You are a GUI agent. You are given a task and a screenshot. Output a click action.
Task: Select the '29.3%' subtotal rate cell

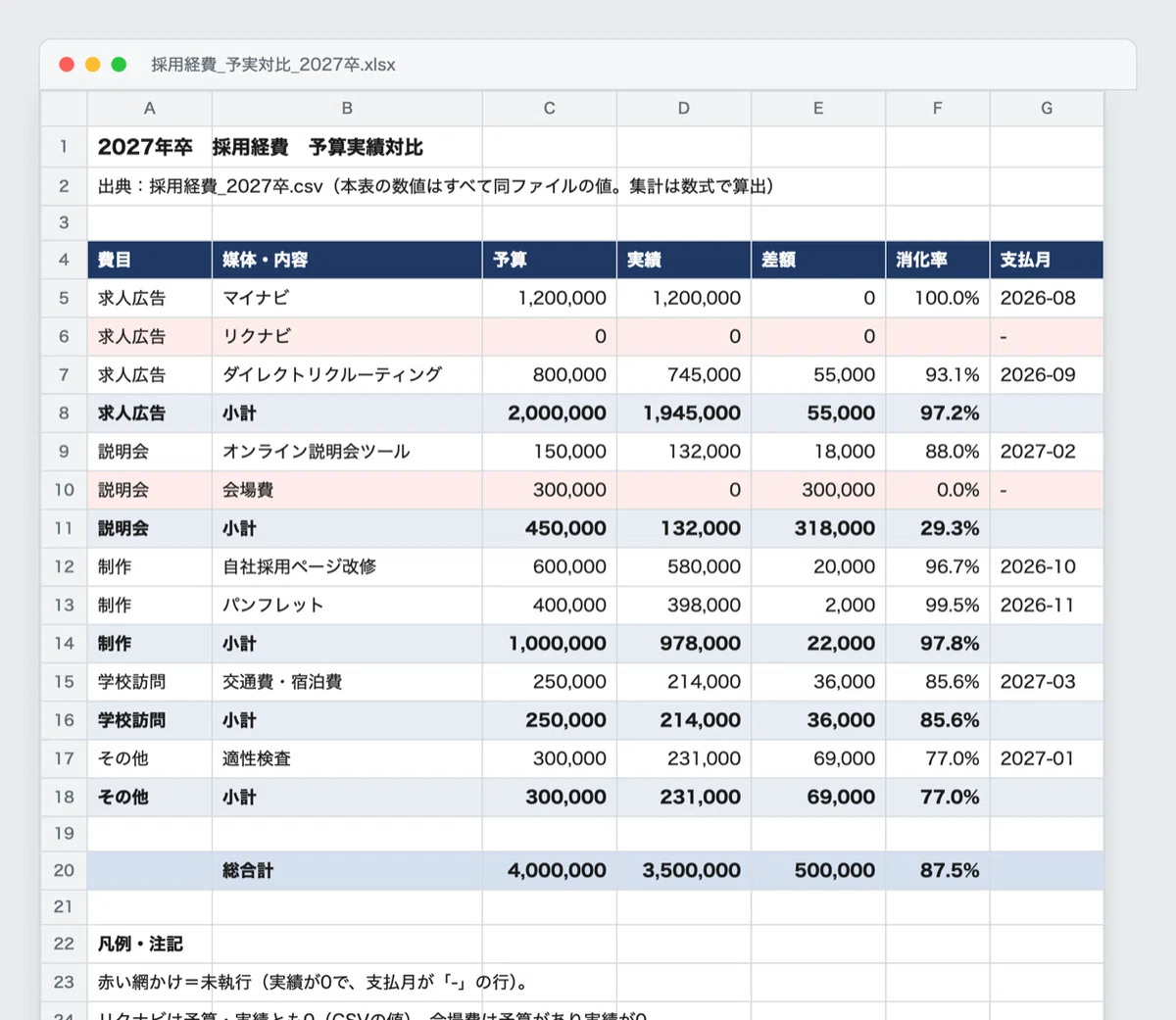coord(938,528)
